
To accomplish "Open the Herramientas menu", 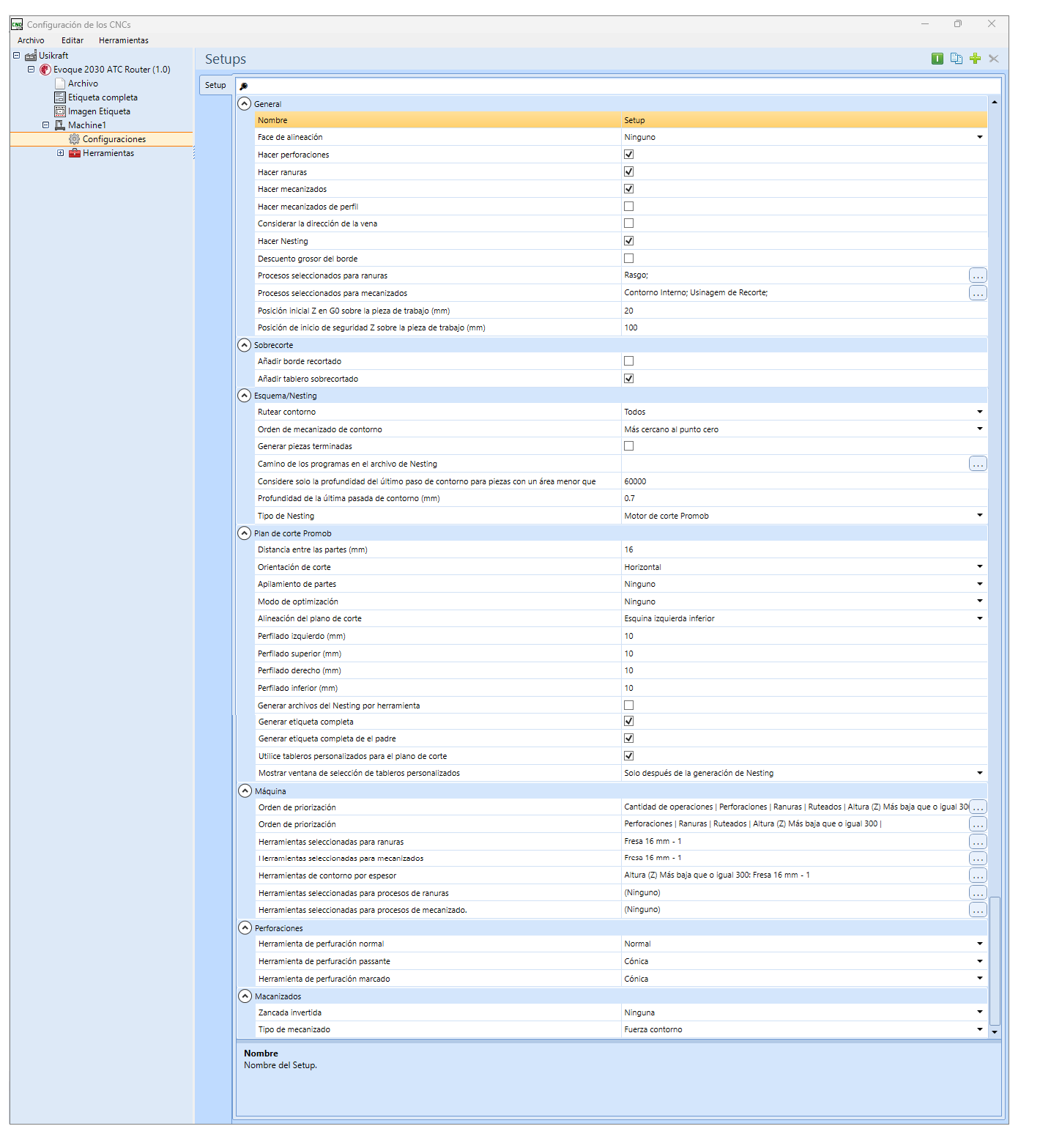I will (x=124, y=40).
